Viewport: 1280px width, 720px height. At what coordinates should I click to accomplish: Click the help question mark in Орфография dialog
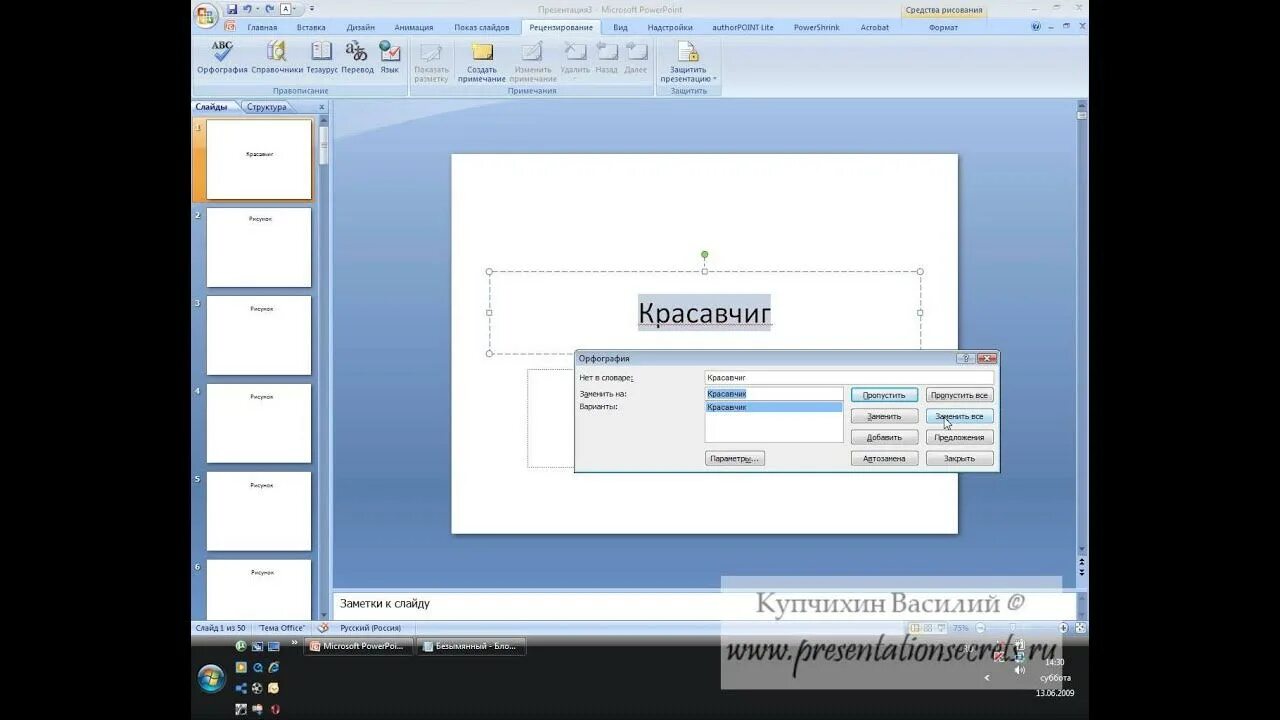(965, 358)
